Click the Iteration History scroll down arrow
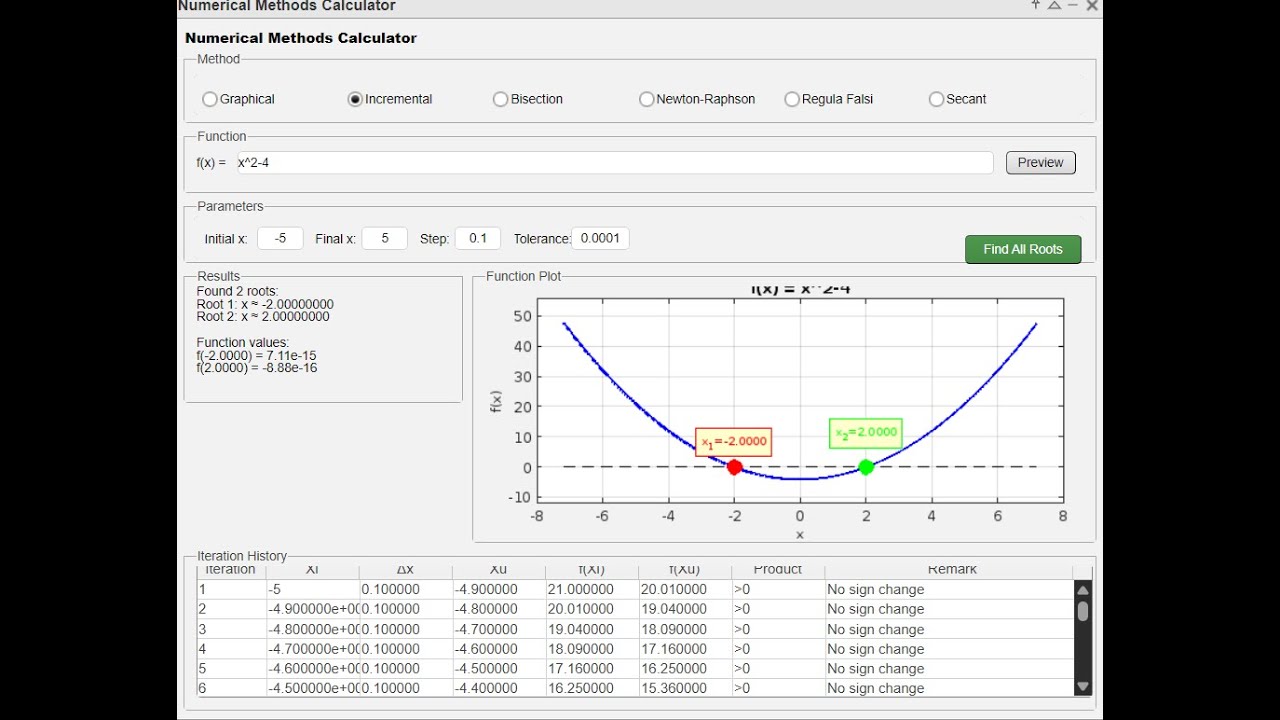This screenshot has width=1280, height=720. (1083, 686)
